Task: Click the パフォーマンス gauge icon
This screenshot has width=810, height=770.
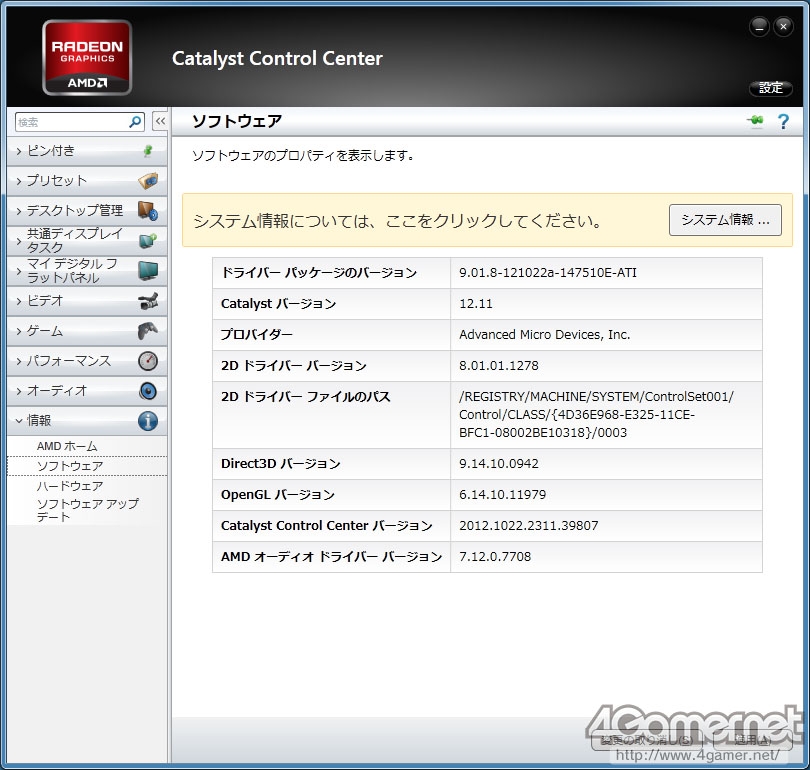Action: tap(148, 360)
